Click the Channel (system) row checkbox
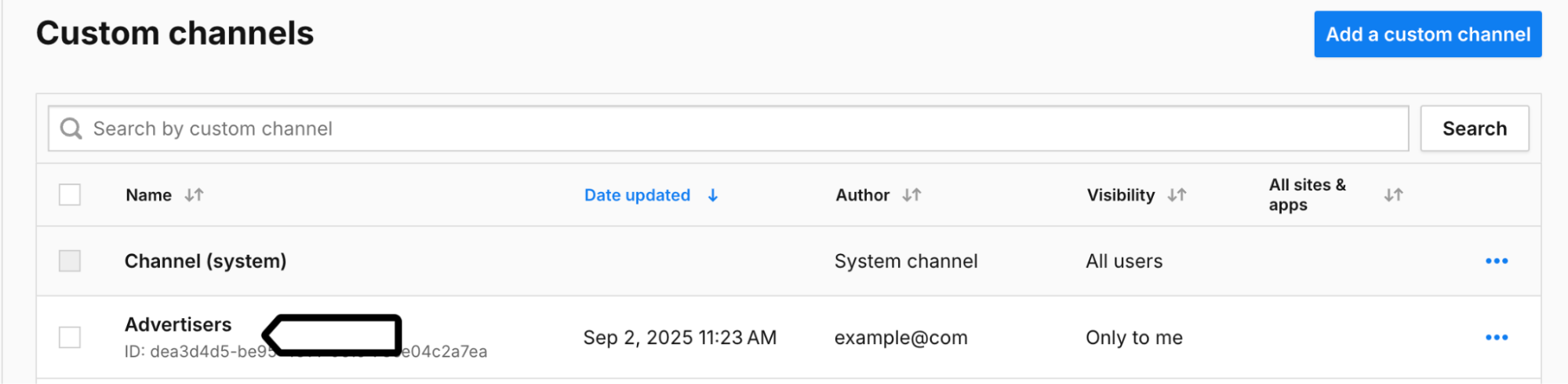 [x=70, y=261]
